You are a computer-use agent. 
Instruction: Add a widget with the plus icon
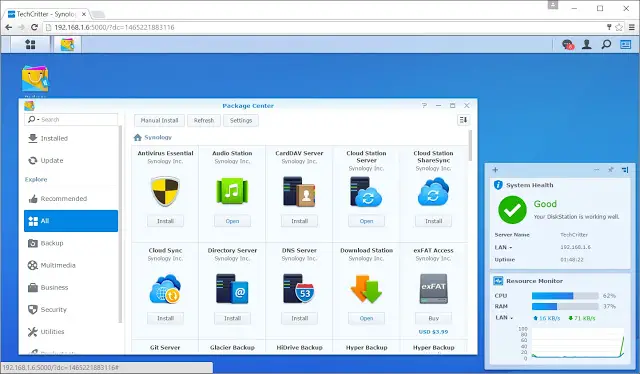click(495, 170)
